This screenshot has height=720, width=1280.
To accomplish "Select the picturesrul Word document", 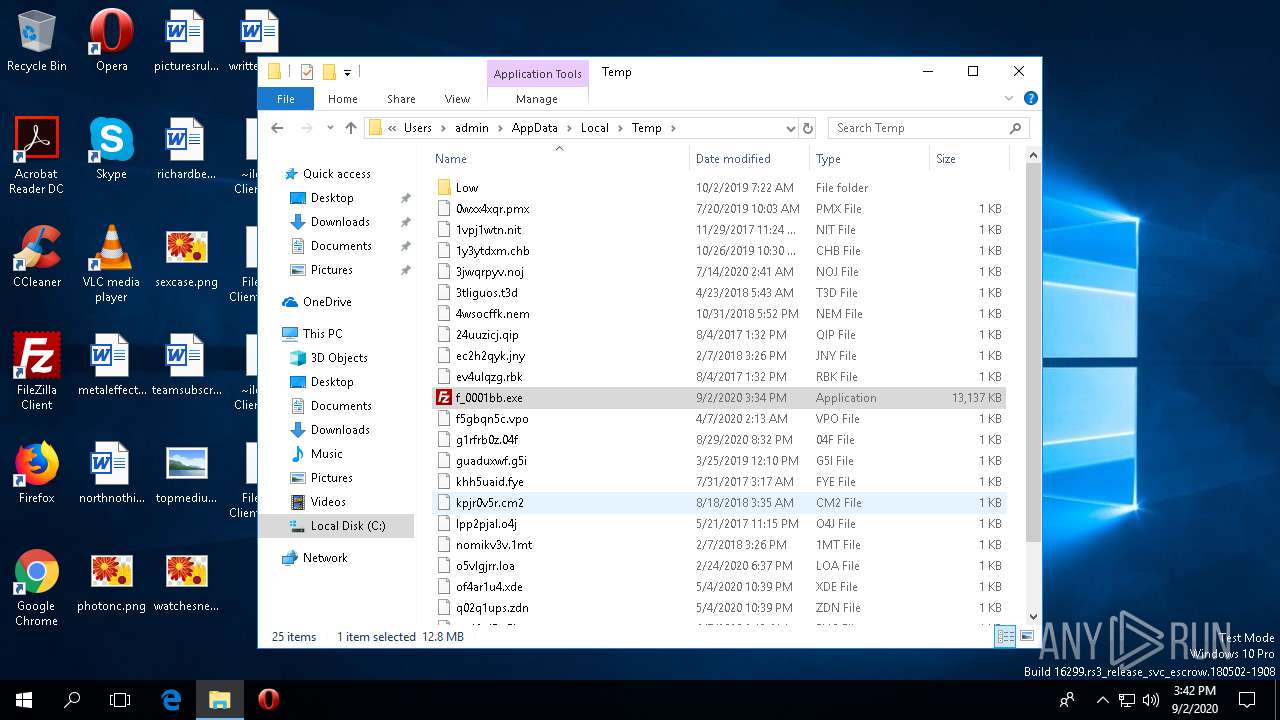I will pyautogui.click(x=186, y=42).
